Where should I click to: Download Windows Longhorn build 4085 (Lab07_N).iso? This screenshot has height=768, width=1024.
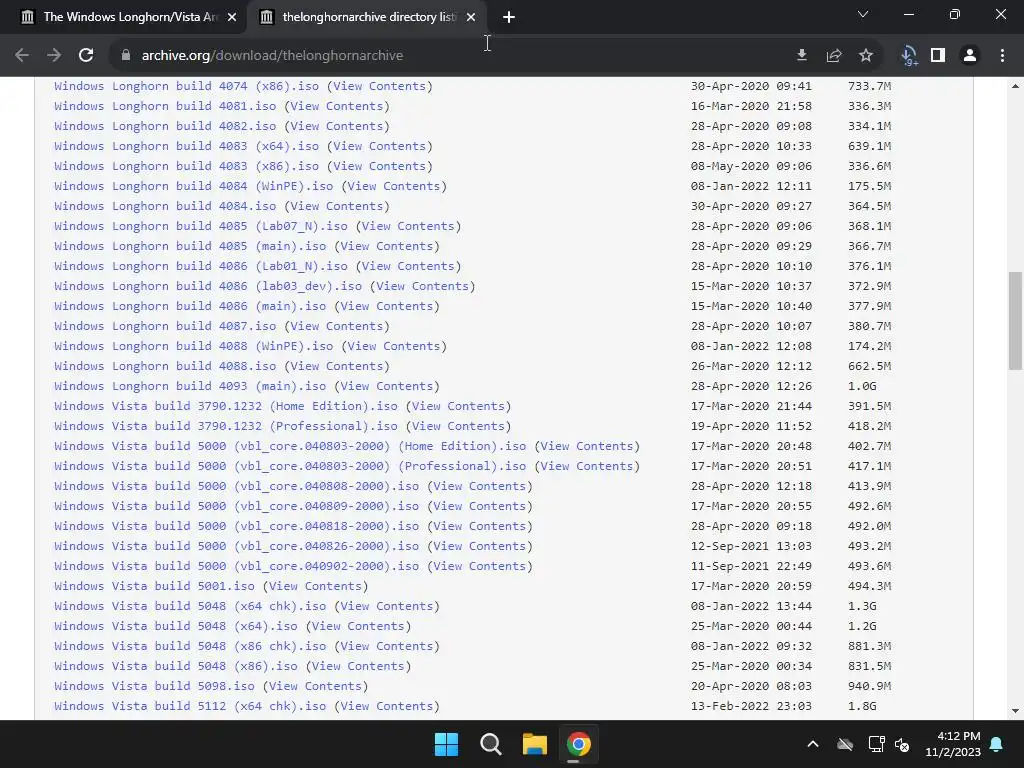pos(201,226)
